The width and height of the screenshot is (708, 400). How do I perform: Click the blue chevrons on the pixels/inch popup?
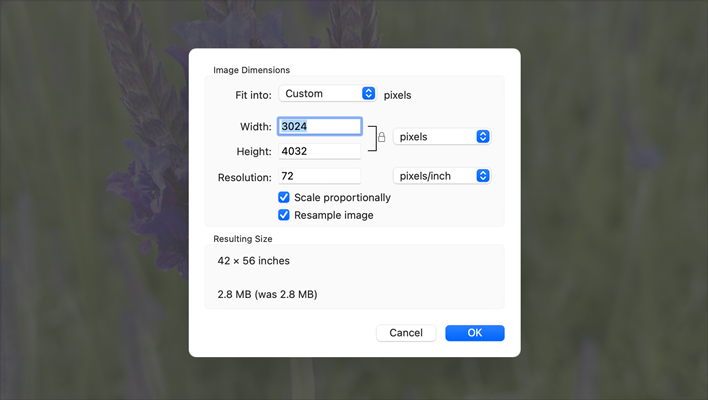click(483, 176)
